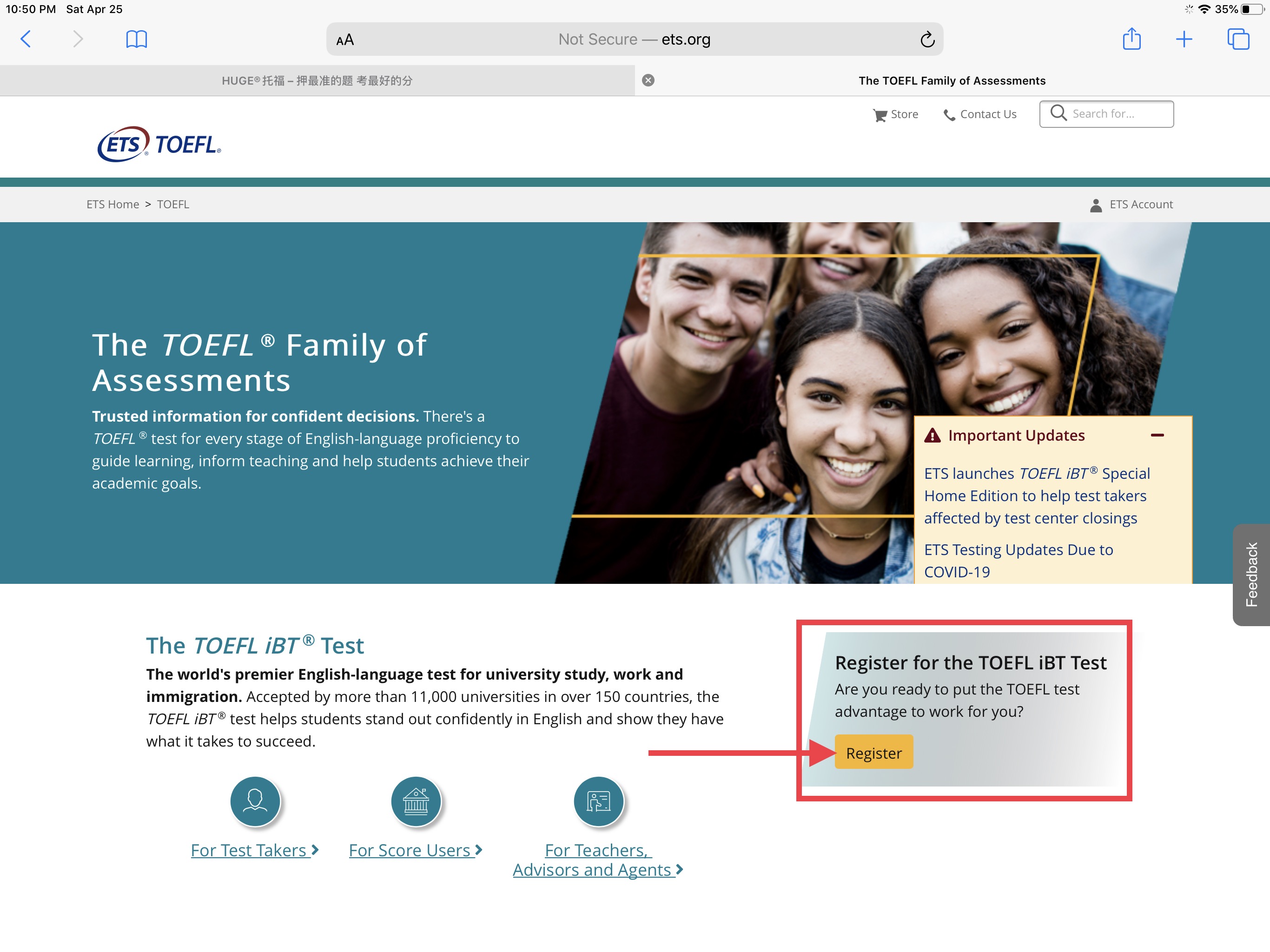Click The TOEFL iBT Test heading
The image size is (1270, 952).
255,645
